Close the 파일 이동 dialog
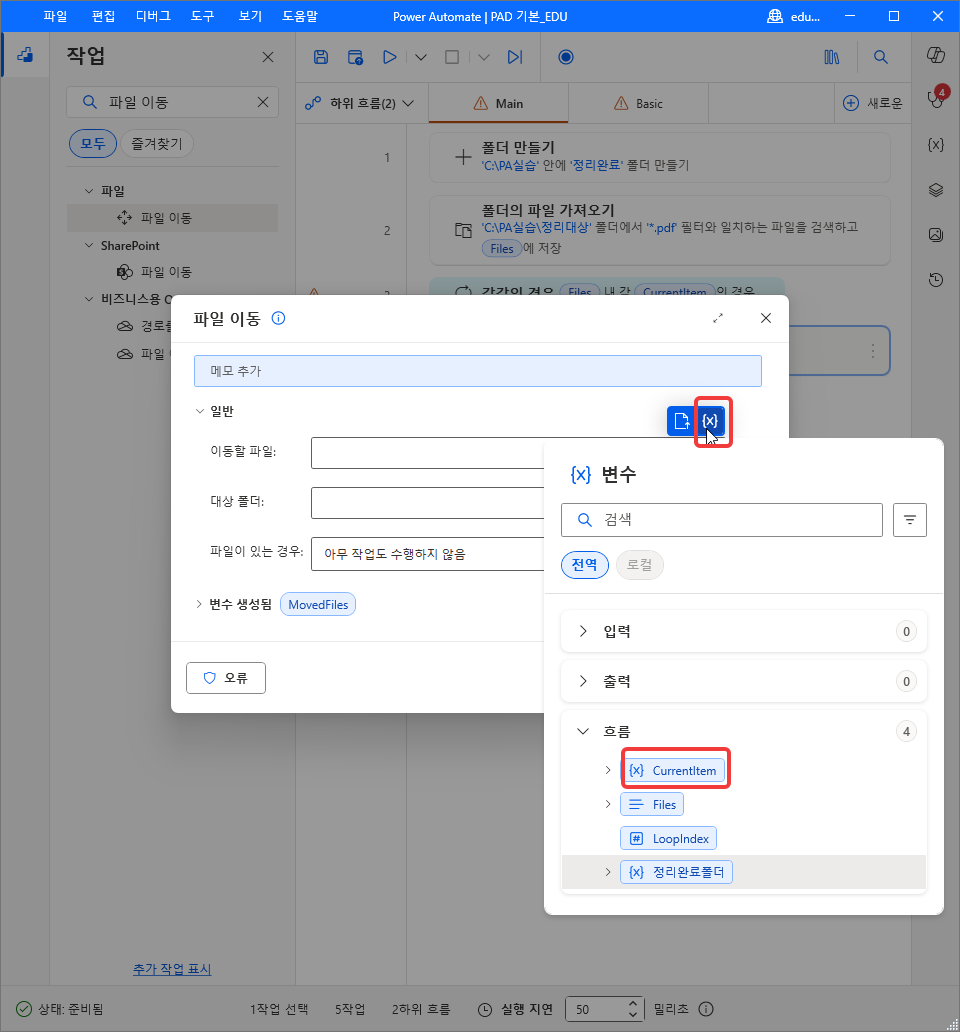Viewport: 960px width, 1032px height. coord(766,319)
